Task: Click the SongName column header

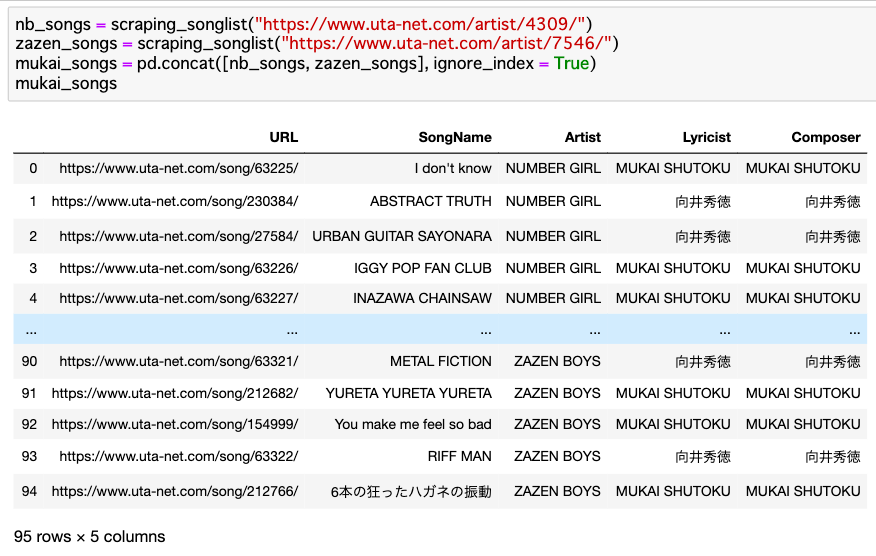Action: pos(455,137)
